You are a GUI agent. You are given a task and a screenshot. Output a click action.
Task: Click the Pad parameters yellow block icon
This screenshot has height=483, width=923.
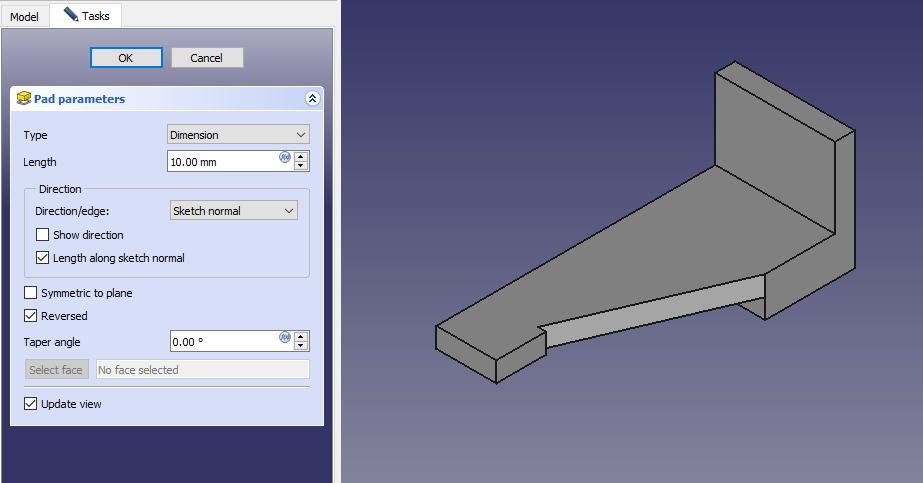(24, 98)
